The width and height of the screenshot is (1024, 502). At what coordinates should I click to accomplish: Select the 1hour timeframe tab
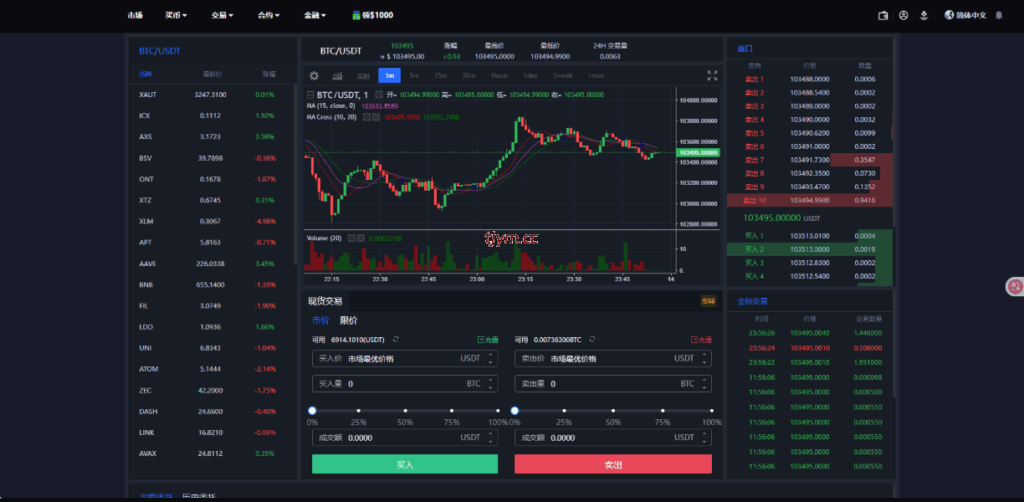point(498,75)
